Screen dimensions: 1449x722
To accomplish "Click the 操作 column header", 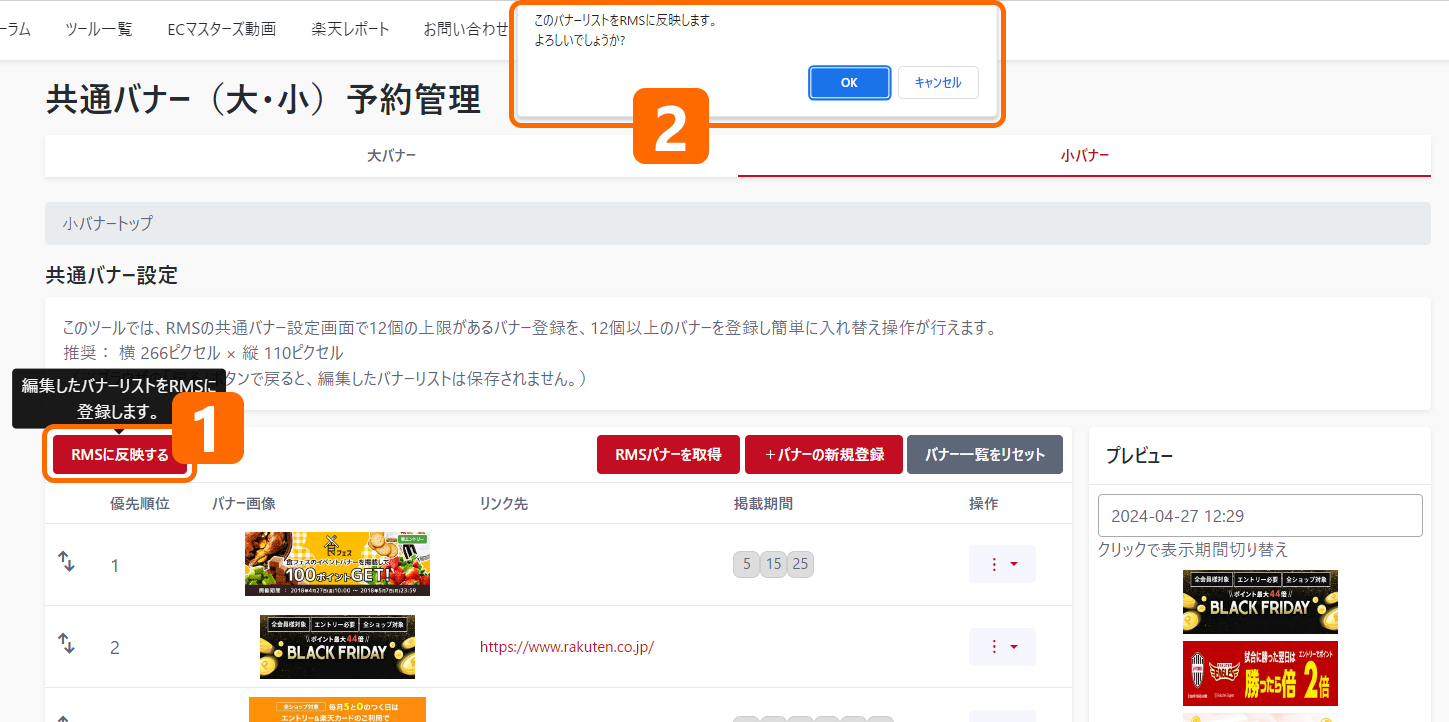I will tap(984, 504).
